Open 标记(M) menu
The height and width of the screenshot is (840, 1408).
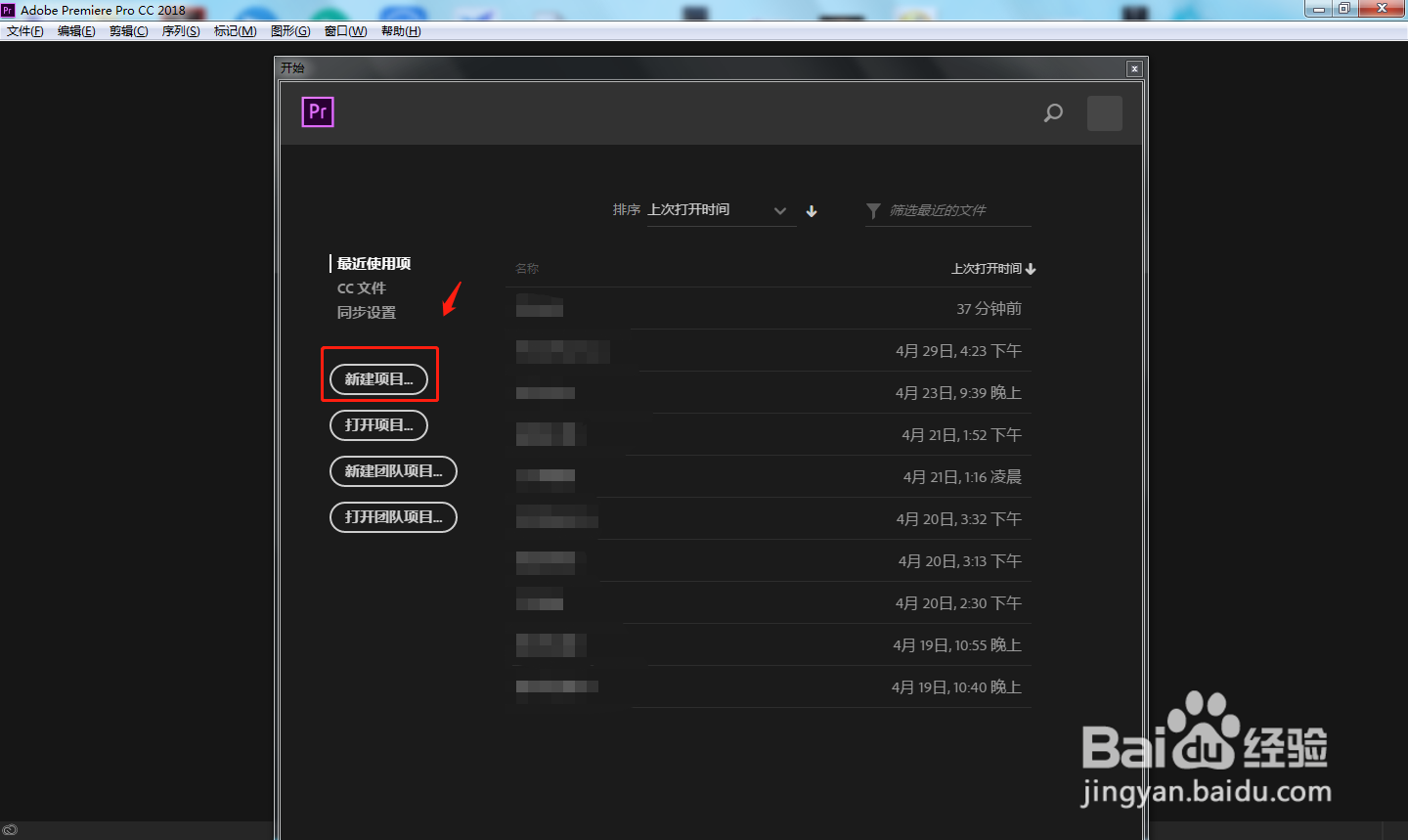click(236, 31)
